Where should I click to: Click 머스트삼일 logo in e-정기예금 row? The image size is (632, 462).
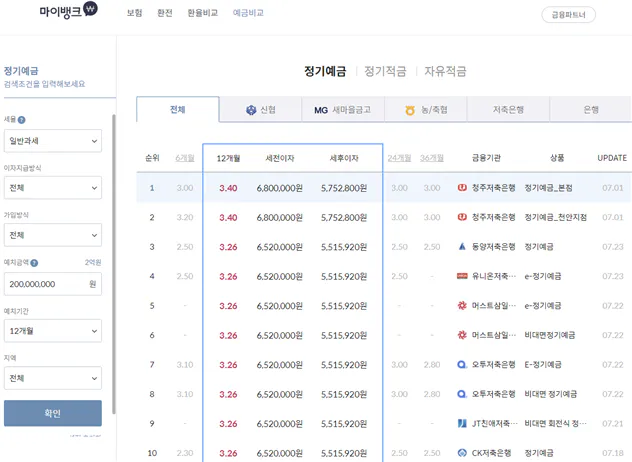462,306
